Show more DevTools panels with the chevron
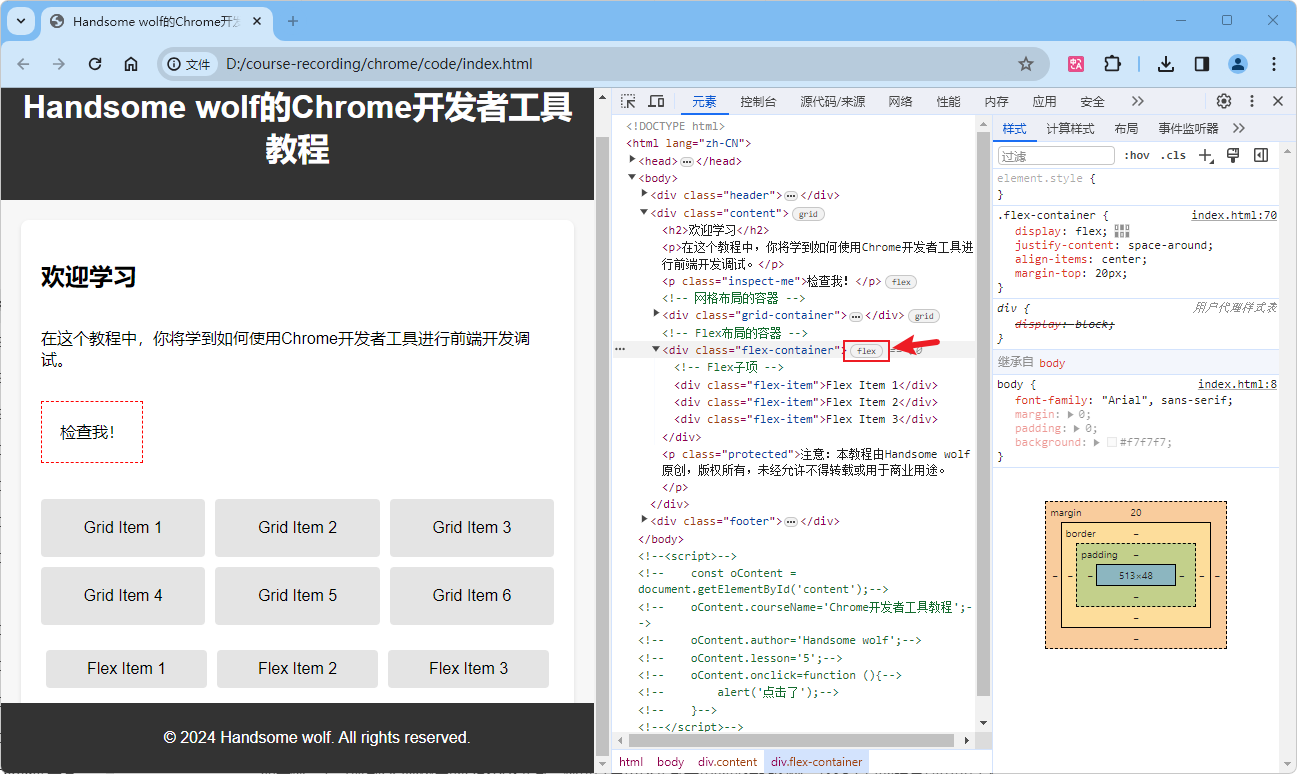 click(1138, 101)
